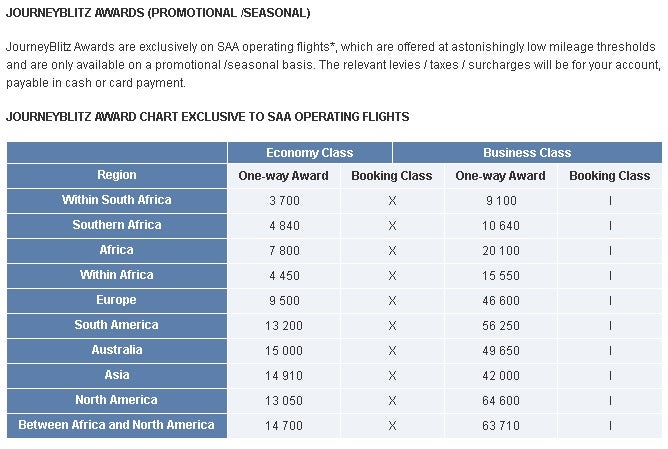Select the Region header cell
The image size is (668, 449).
click(117, 175)
